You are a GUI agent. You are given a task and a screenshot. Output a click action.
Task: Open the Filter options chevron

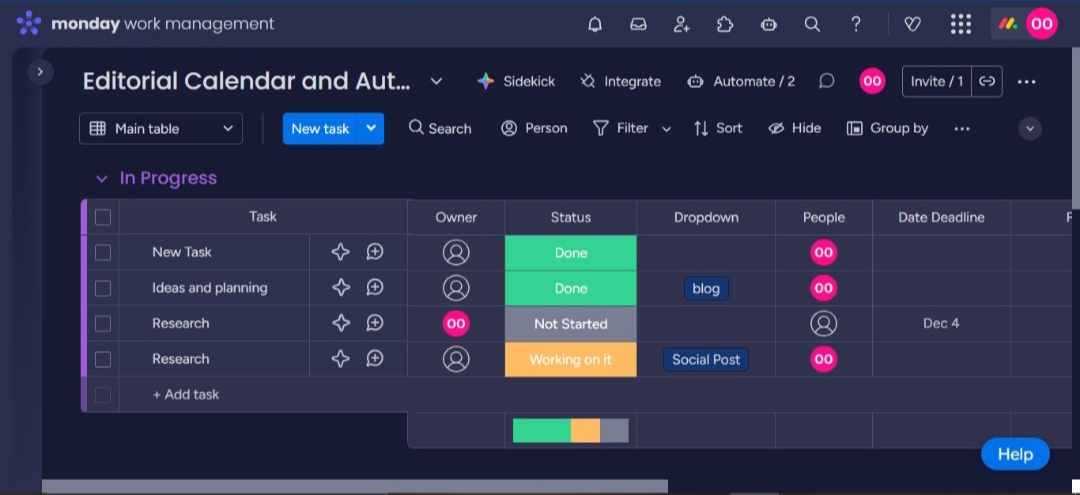[666, 129]
